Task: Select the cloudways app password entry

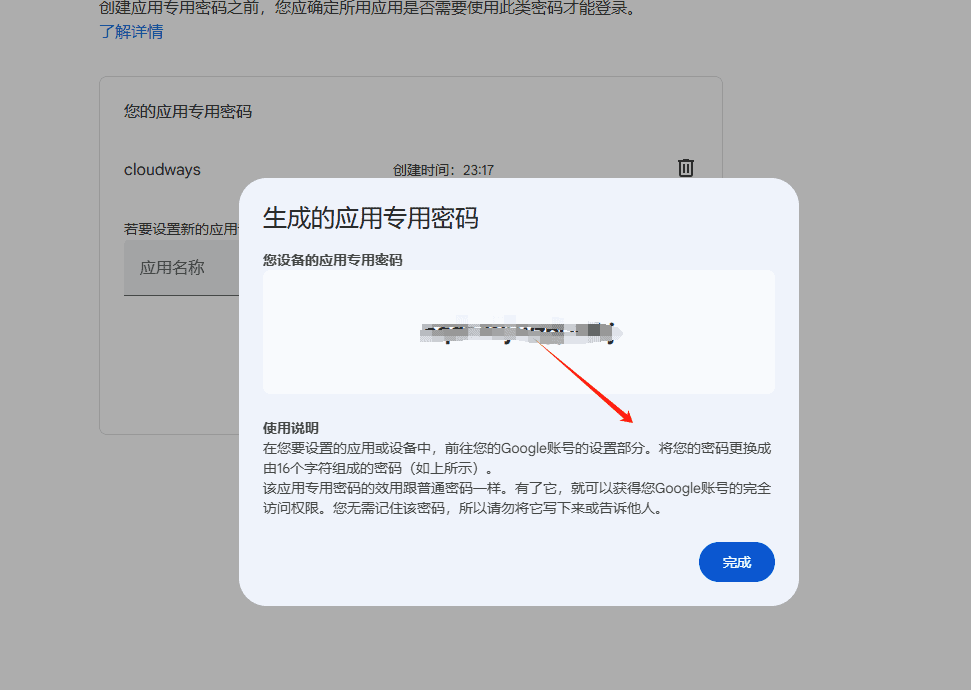Action: (162, 169)
